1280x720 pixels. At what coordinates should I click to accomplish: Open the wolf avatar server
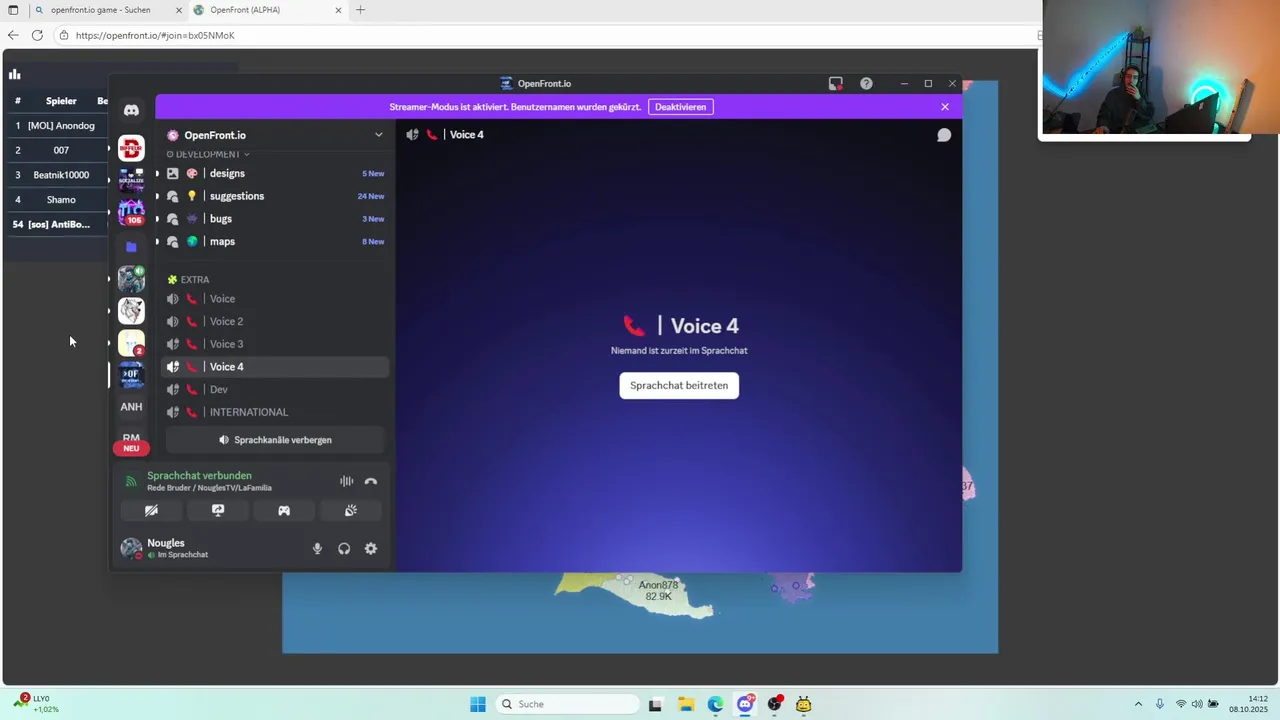point(131,311)
